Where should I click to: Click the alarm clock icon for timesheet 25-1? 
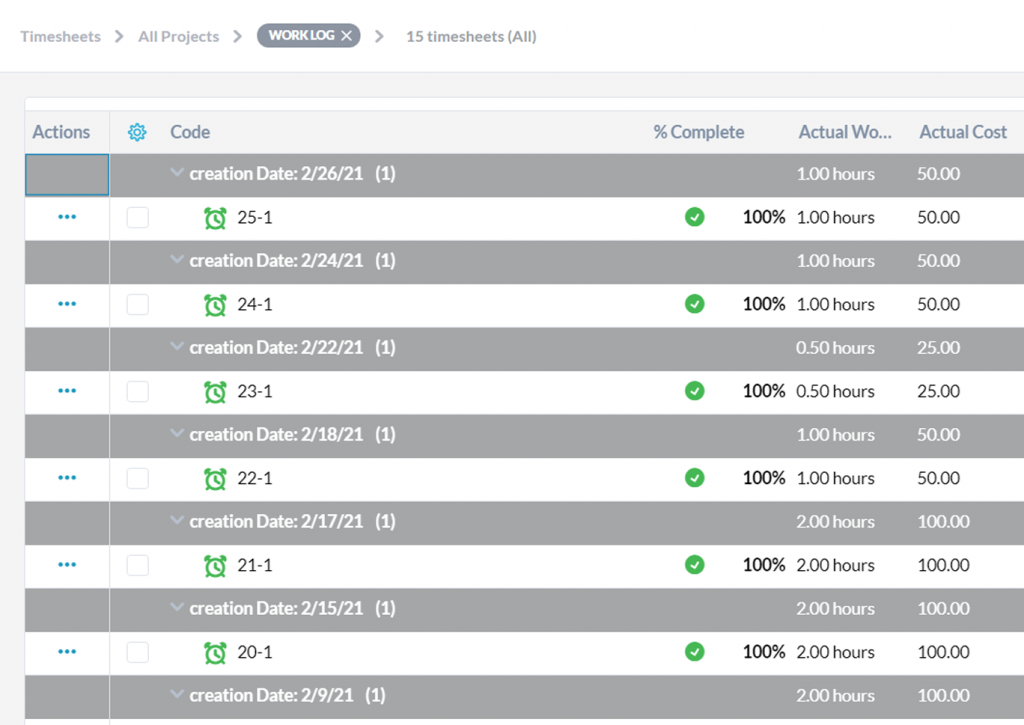click(x=215, y=218)
